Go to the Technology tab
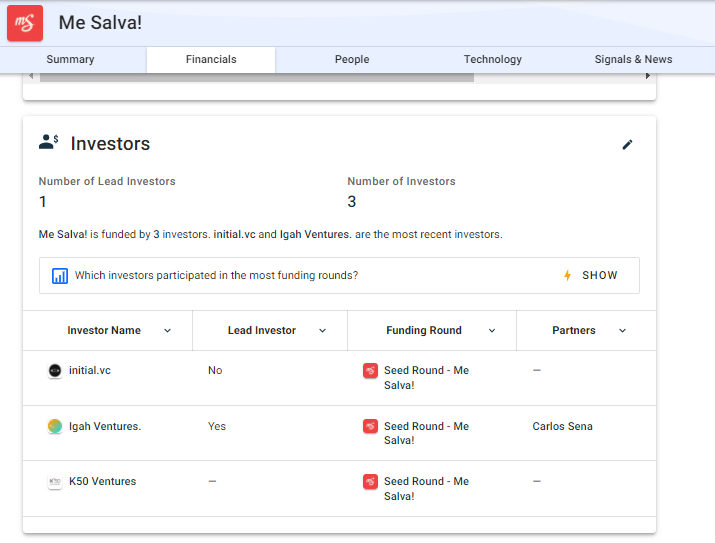Viewport: 715px width, 543px height. pos(493,59)
